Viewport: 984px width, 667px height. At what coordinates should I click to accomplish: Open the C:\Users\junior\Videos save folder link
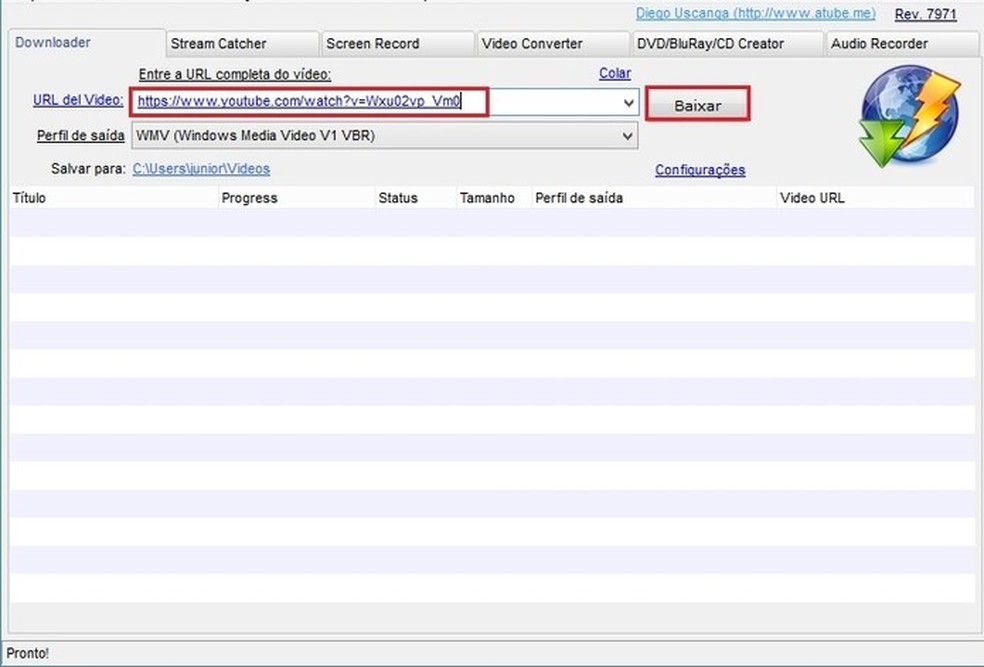[x=201, y=169]
